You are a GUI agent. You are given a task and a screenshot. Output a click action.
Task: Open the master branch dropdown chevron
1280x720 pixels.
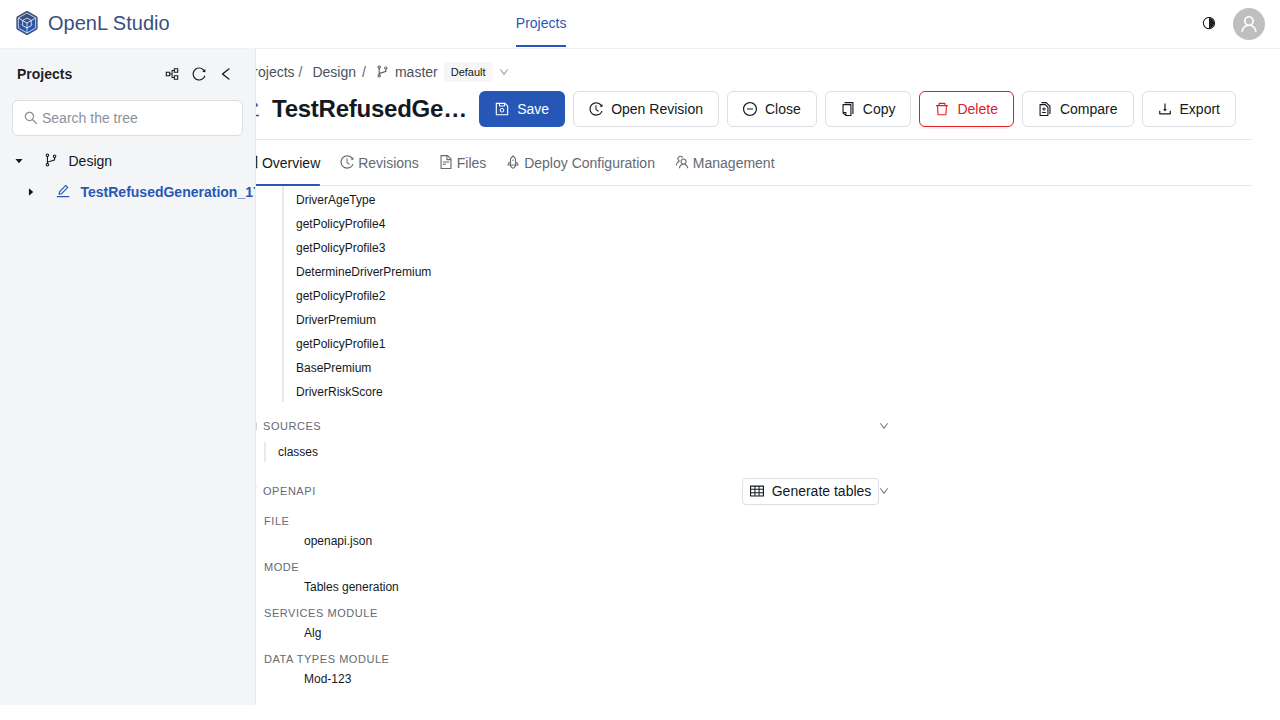coord(504,72)
